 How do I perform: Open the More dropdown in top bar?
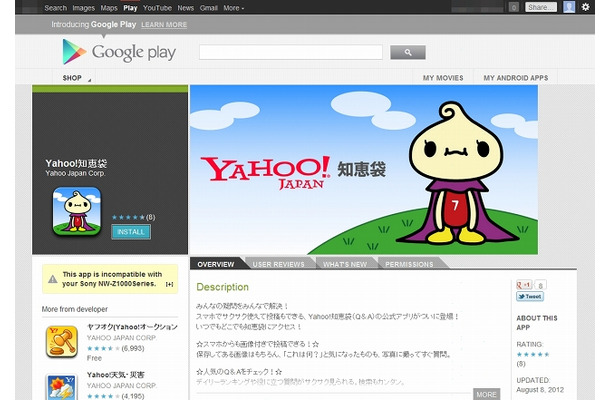click(234, 8)
